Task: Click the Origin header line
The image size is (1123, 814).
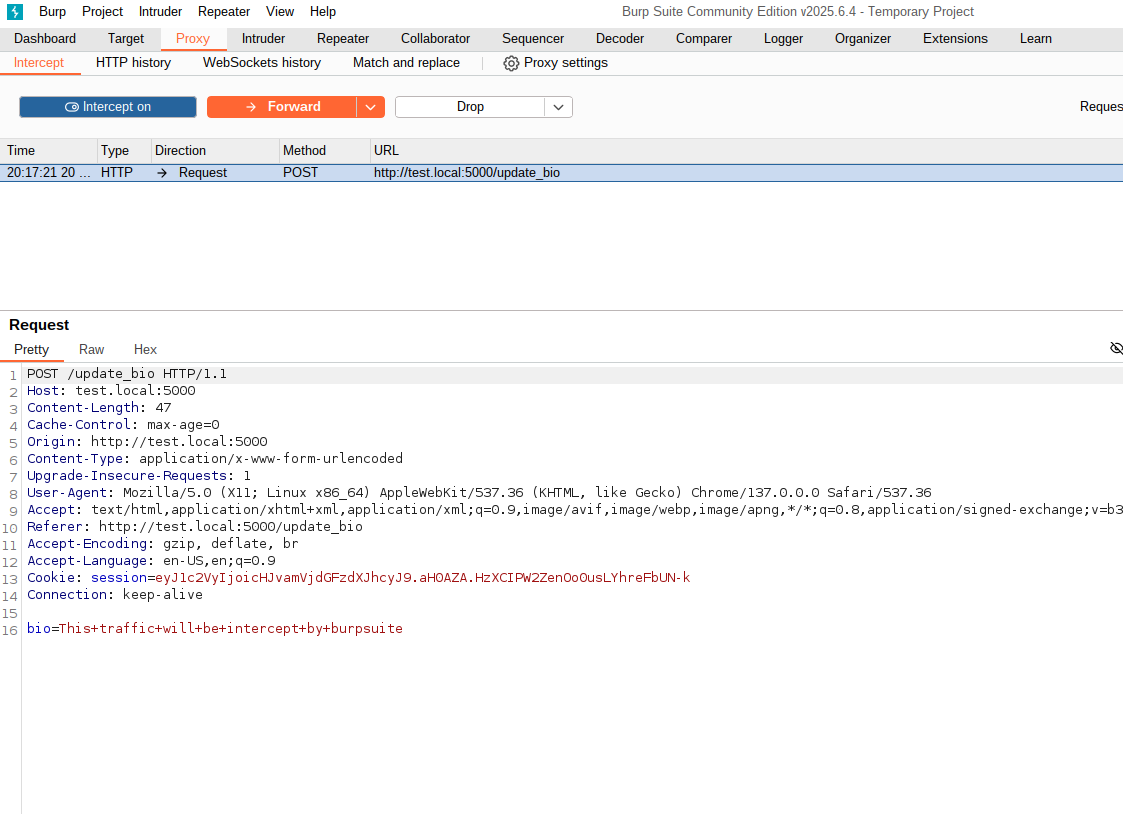Action: pos(148,442)
